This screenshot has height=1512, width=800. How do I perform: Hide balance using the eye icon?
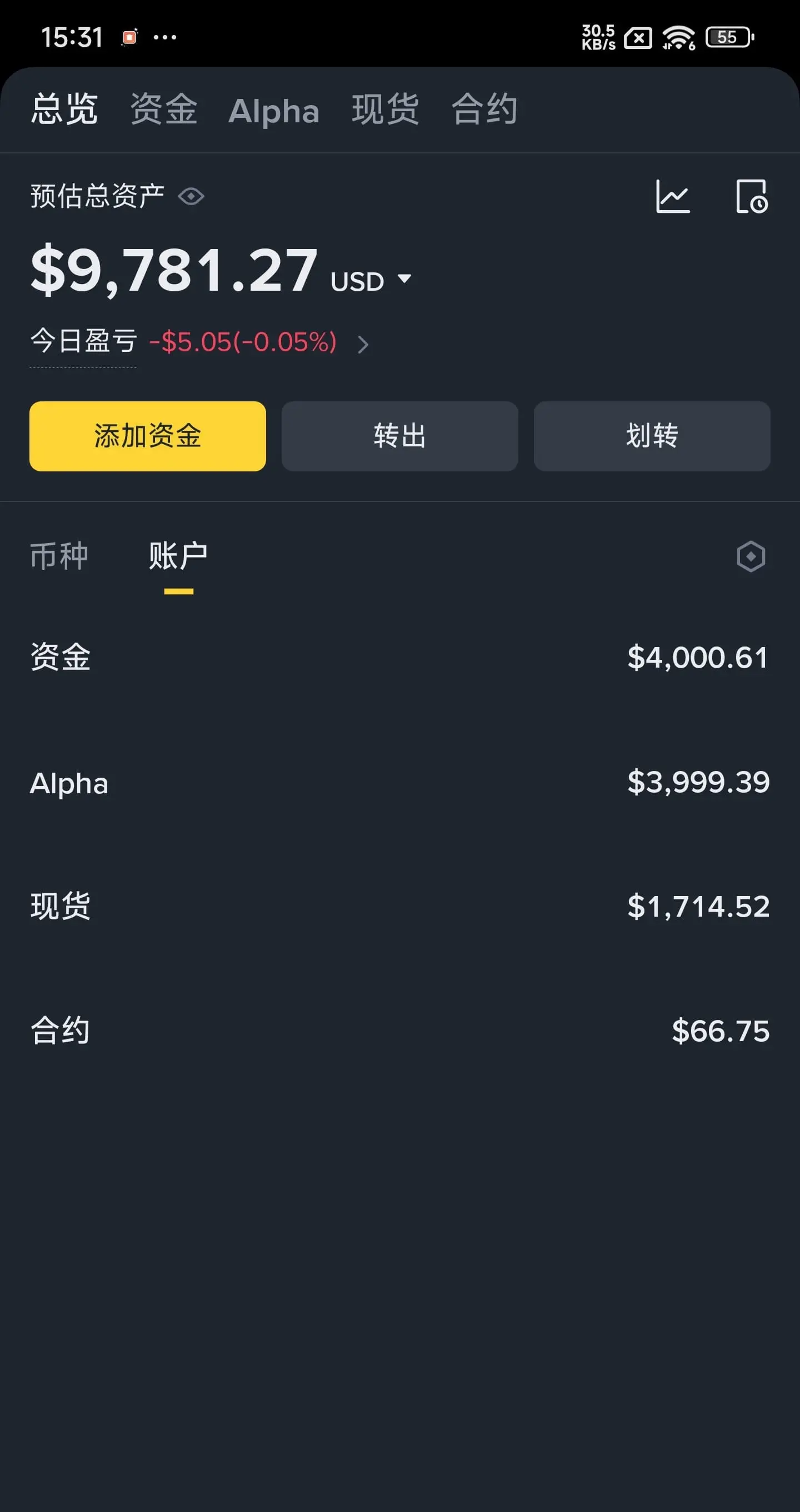(191, 196)
